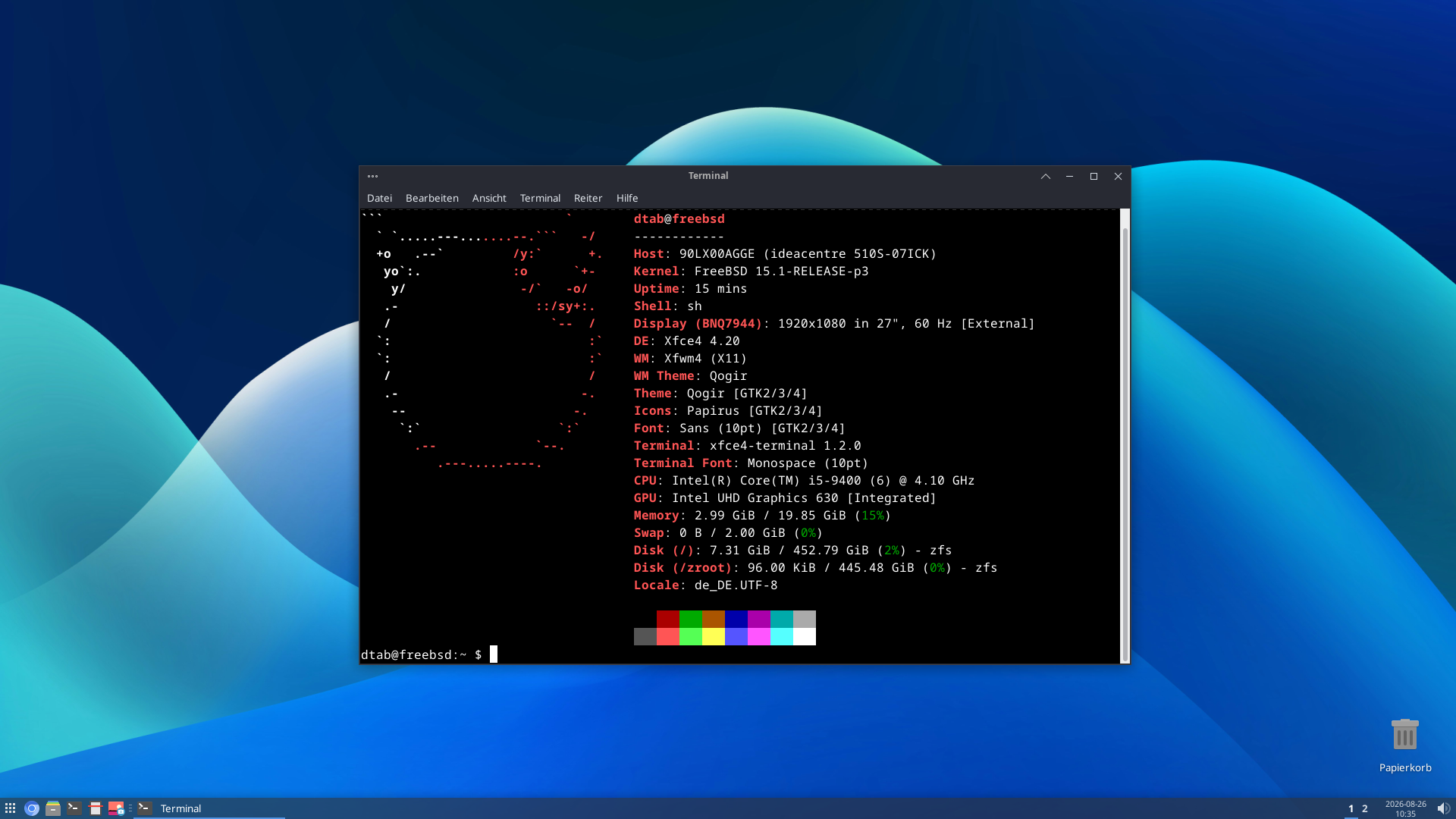This screenshot has height=819, width=1456.
Task: Click the dark gray color block in the palette
Action: pyautogui.click(x=645, y=636)
